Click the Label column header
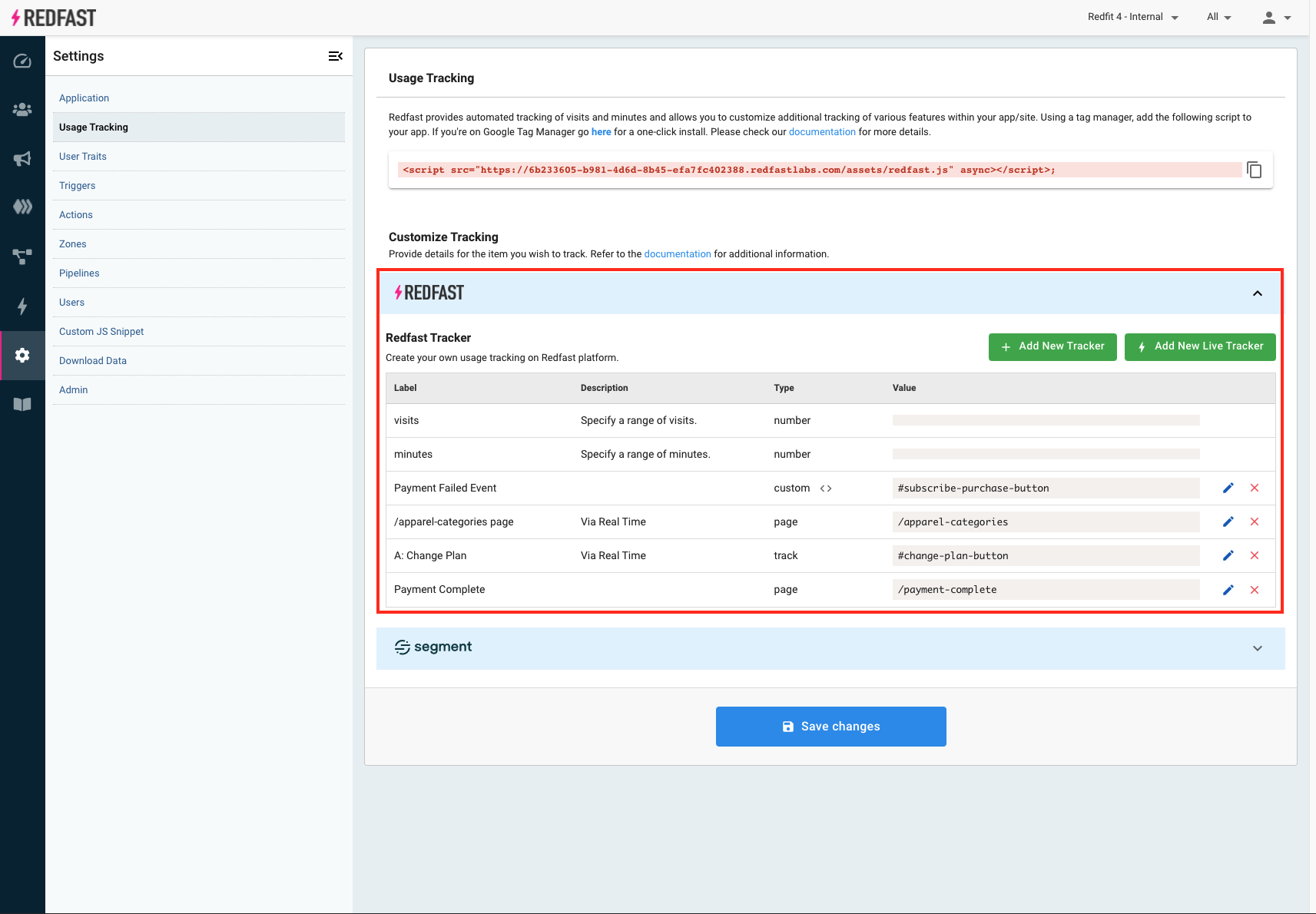 (x=406, y=388)
